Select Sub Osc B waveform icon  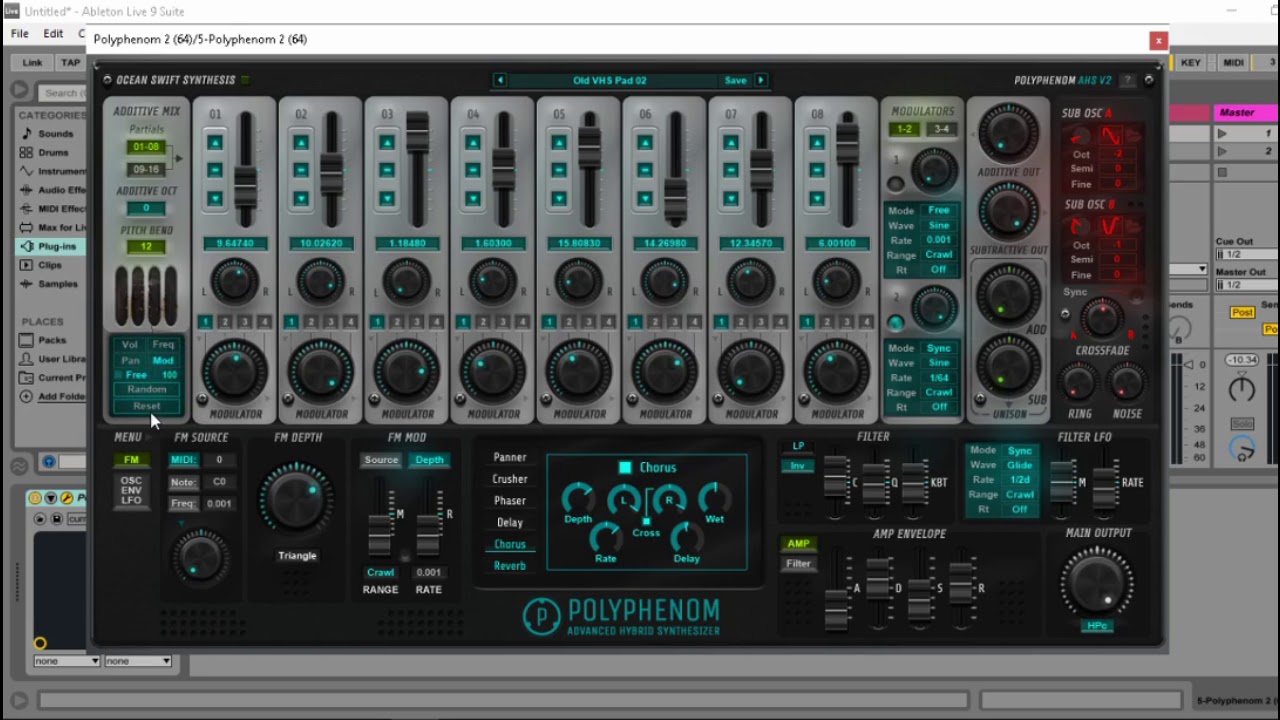1110,227
